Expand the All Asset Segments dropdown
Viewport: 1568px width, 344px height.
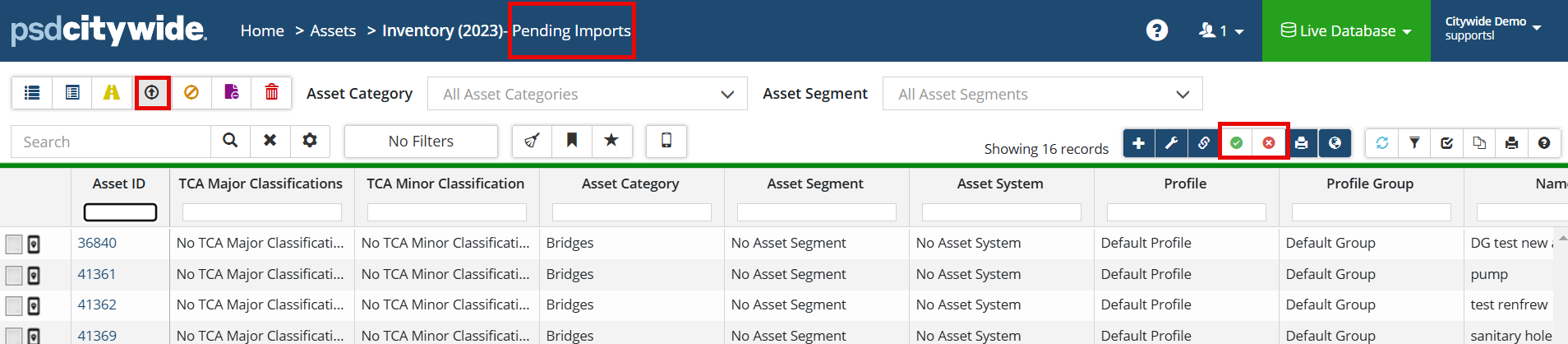(1042, 94)
